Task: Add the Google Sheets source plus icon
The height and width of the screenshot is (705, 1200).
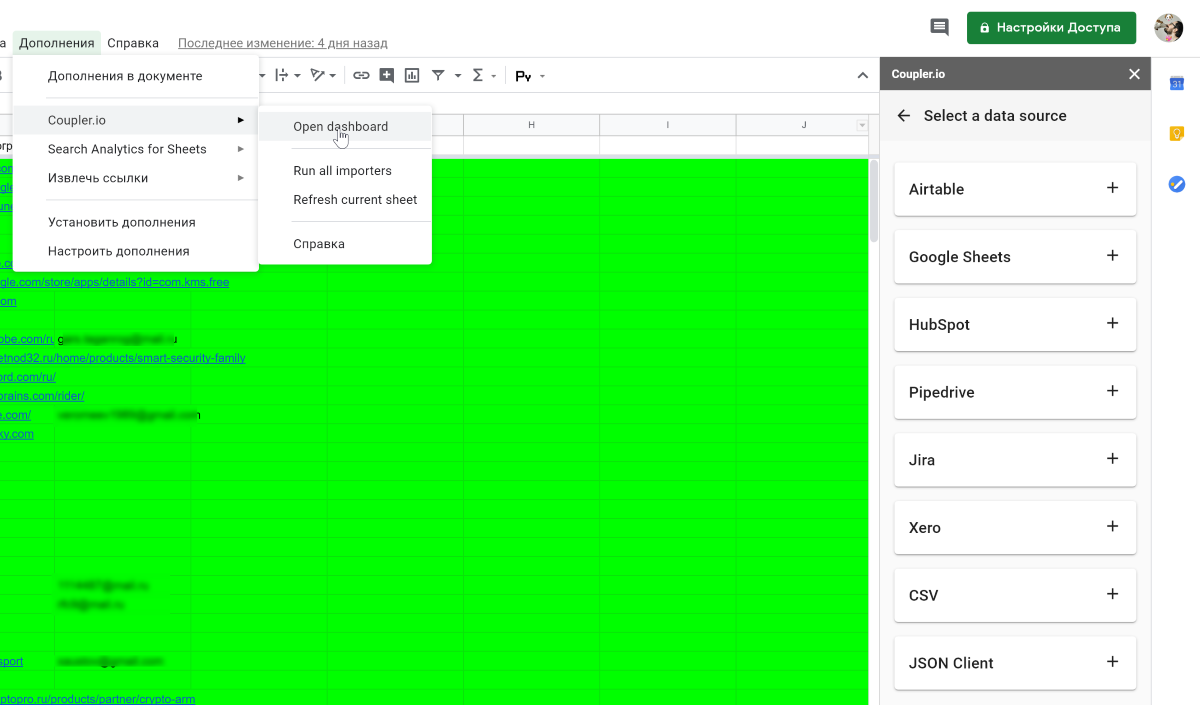Action: (1112, 256)
